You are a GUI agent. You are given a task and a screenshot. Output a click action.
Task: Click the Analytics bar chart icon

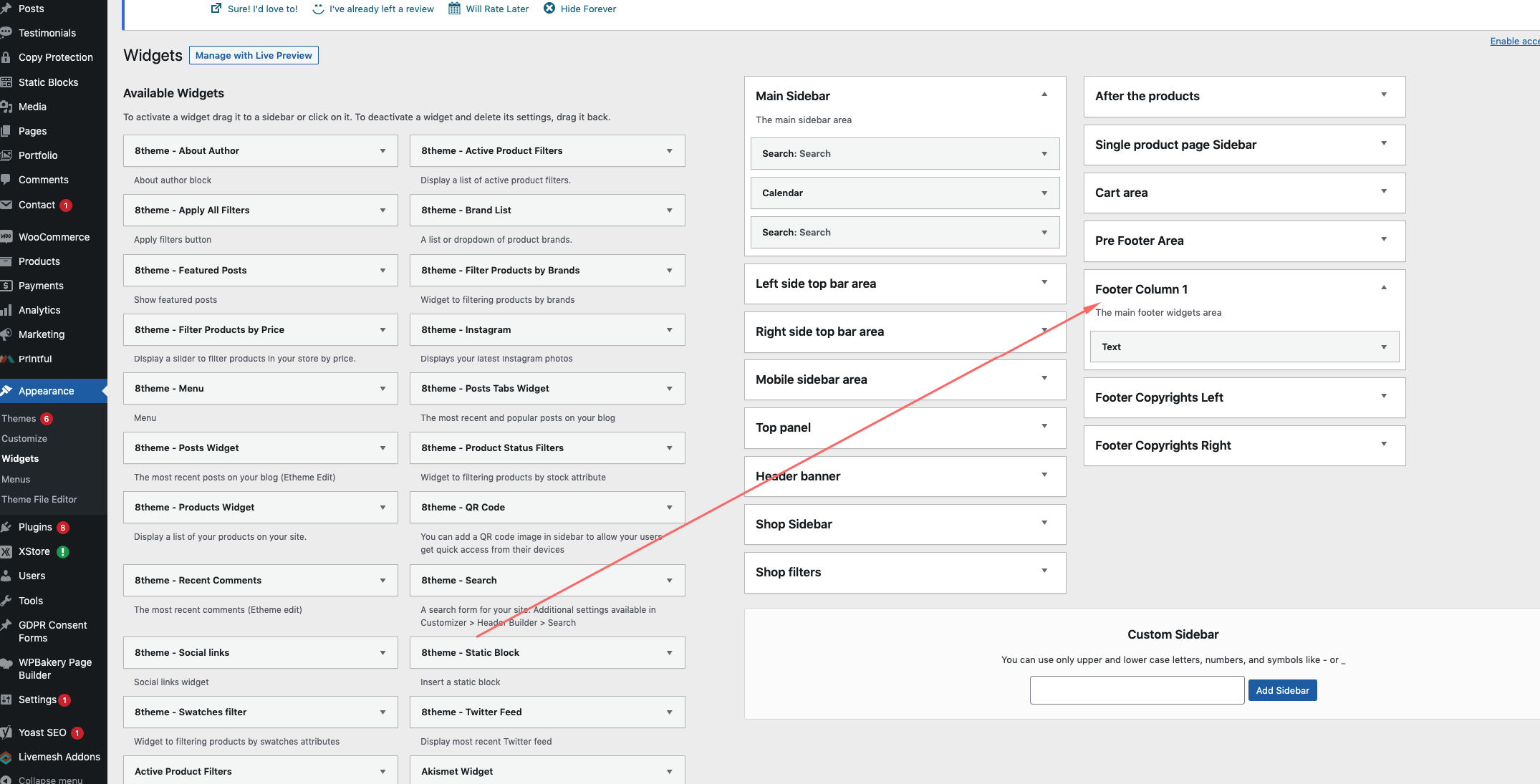pos(6,310)
